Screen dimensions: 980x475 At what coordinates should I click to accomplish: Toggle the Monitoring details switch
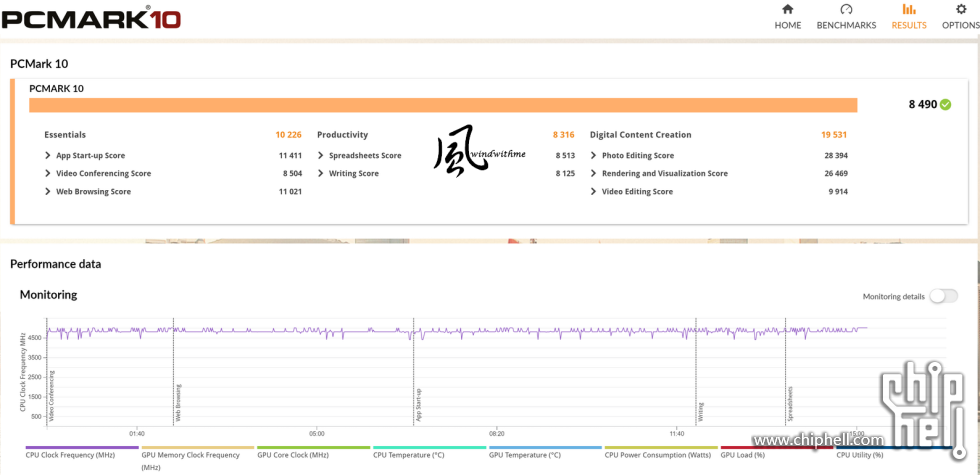coord(943,296)
